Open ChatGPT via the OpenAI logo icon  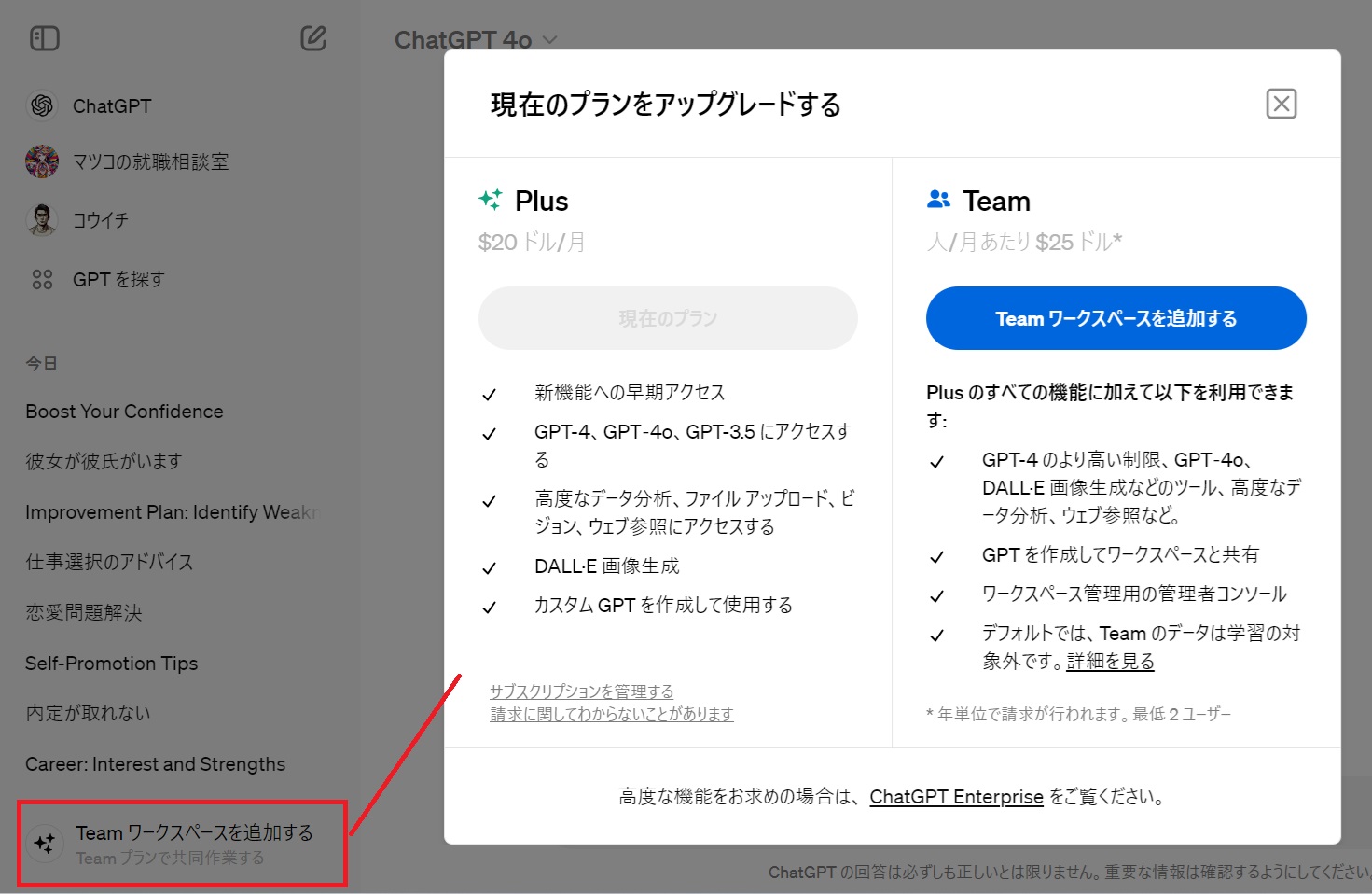[x=42, y=105]
